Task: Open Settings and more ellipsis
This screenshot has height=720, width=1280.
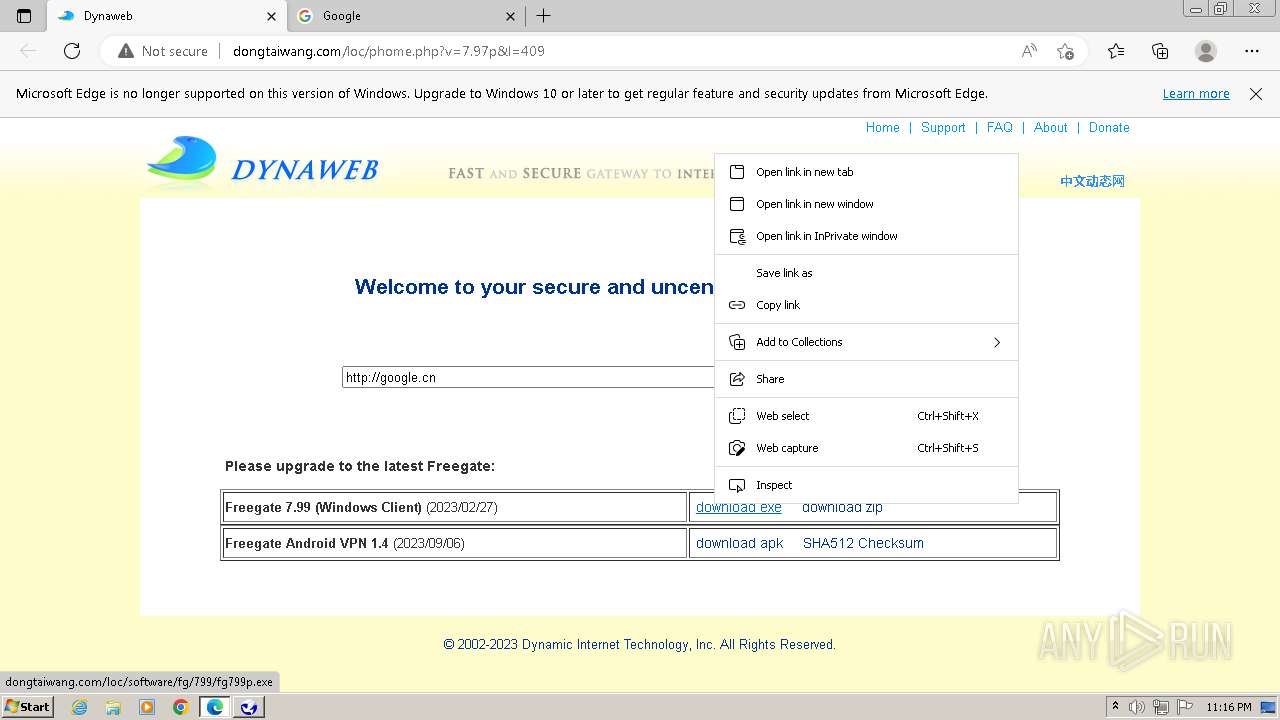Action: [x=1252, y=51]
